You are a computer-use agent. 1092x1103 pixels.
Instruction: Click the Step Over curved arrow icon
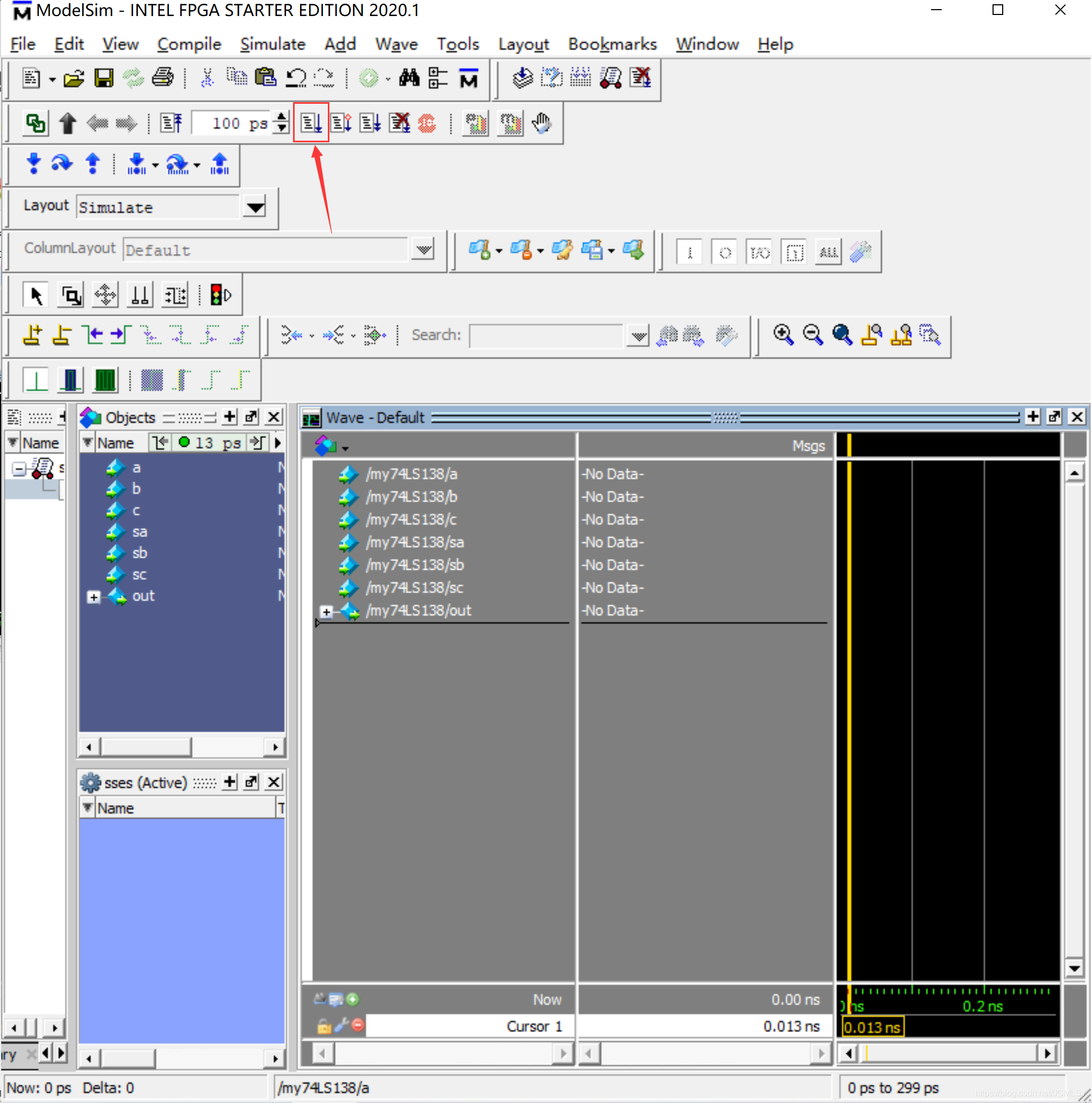click(x=62, y=164)
